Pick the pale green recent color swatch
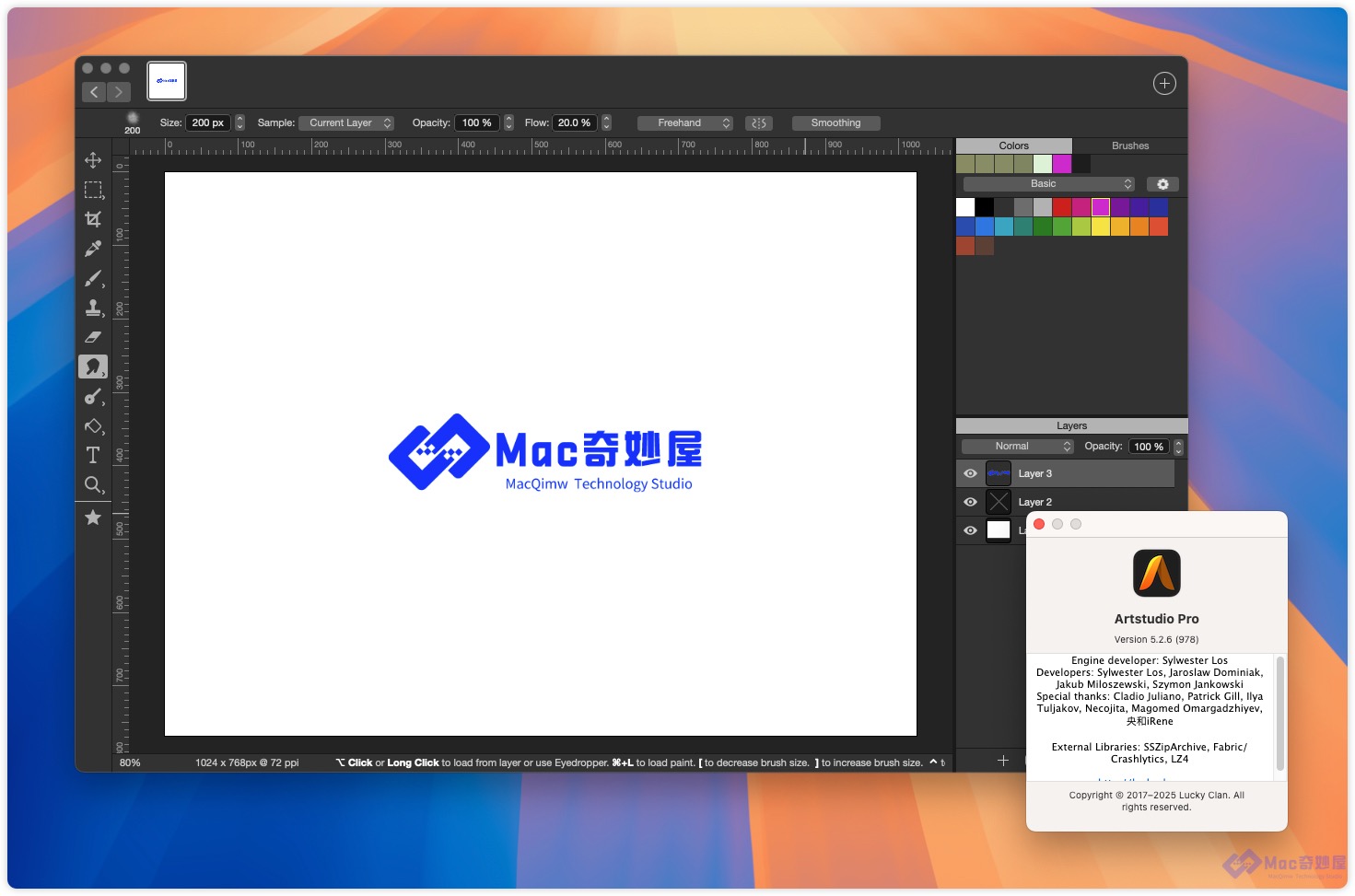Viewport: 1355px width, 896px height. click(1043, 164)
